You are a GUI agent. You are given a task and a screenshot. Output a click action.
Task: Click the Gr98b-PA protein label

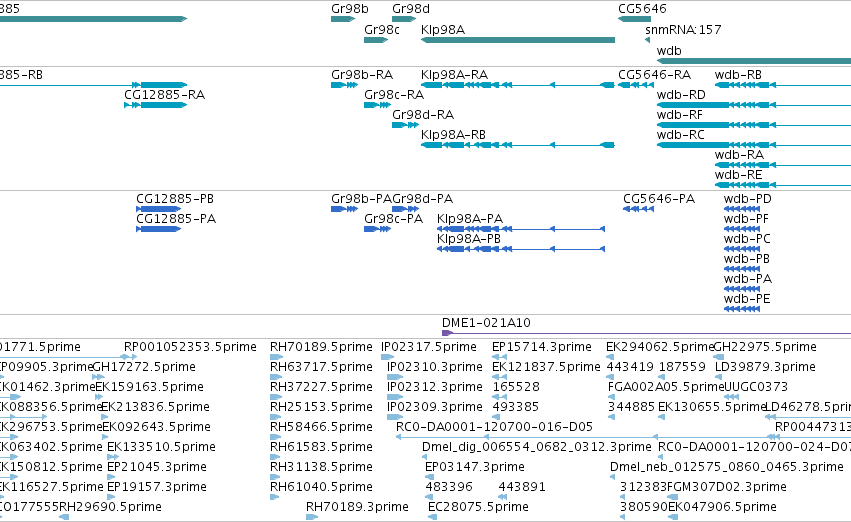pyautogui.click(x=361, y=199)
